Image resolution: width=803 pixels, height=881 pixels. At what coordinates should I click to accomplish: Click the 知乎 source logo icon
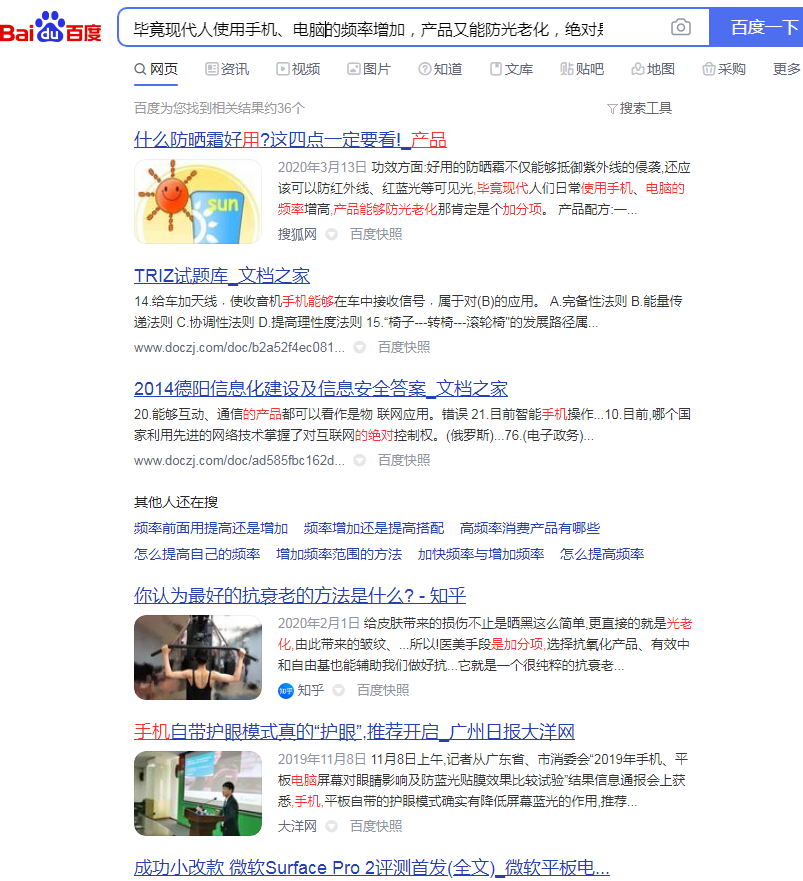click(x=285, y=691)
